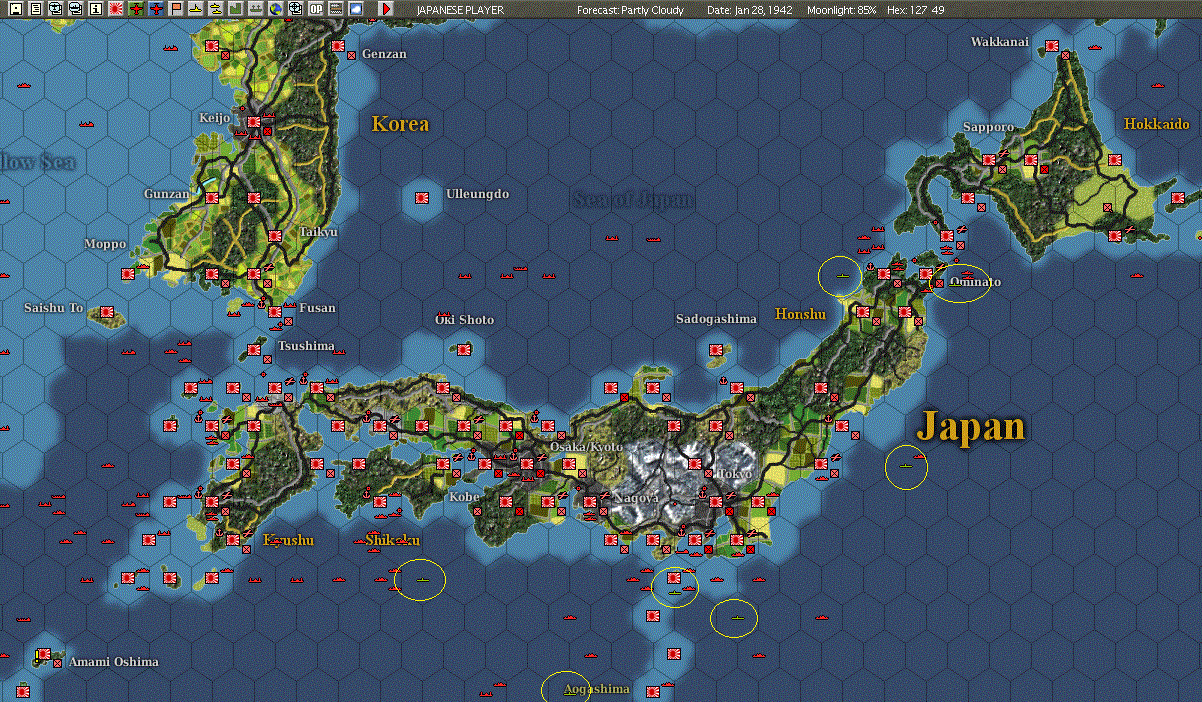The width and height of the screenshot is (1202, 702).
Task: Select the circled ship at Aogashima
Action: point(566,689)
